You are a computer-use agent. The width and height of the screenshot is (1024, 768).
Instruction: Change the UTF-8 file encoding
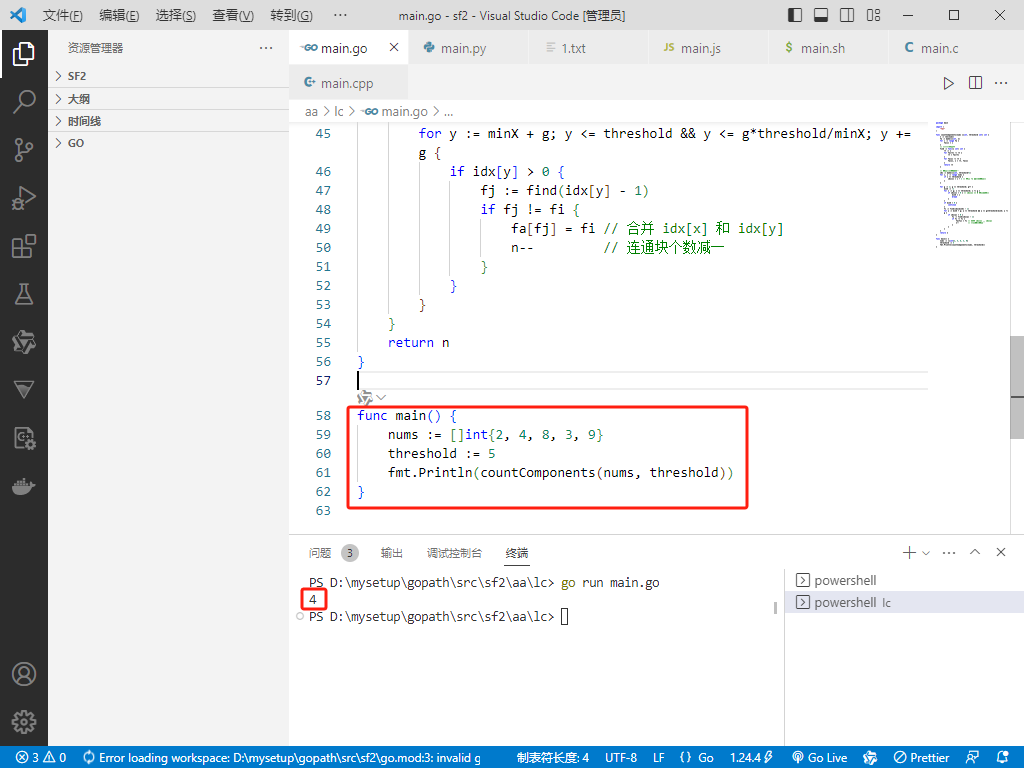(x=620, y=758)
